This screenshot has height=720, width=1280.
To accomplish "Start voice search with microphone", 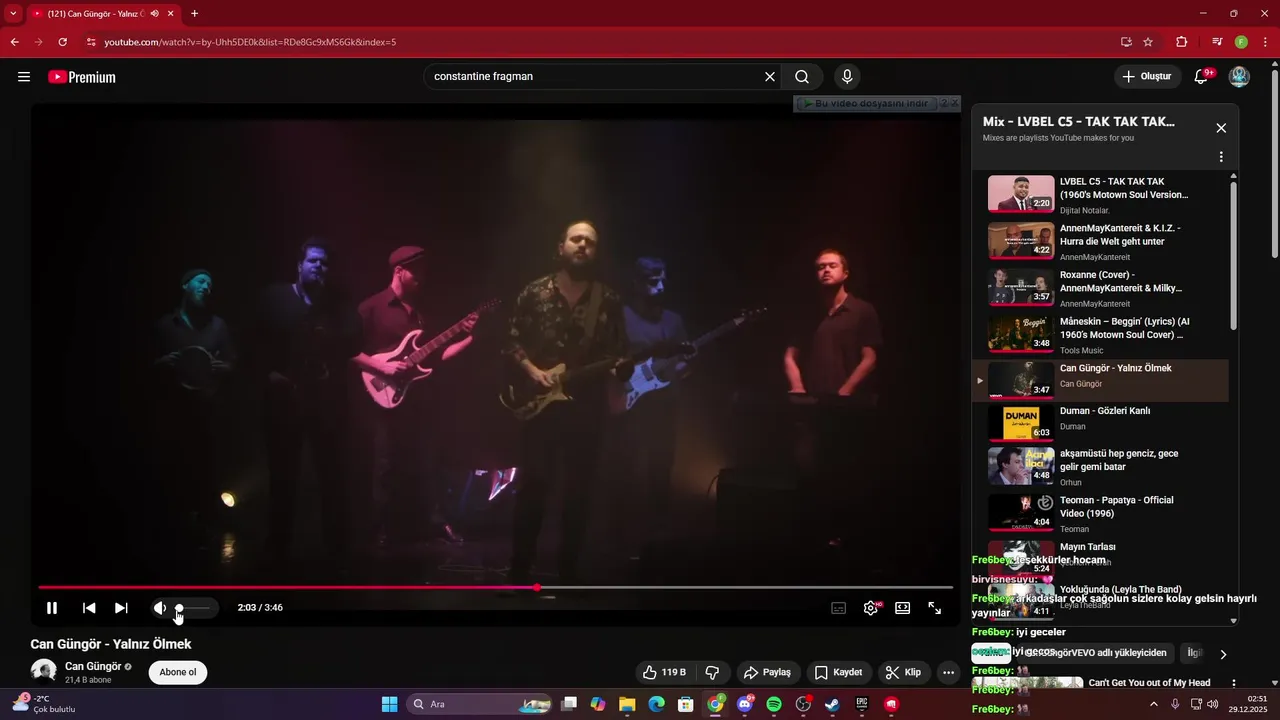I will point(847,77).
